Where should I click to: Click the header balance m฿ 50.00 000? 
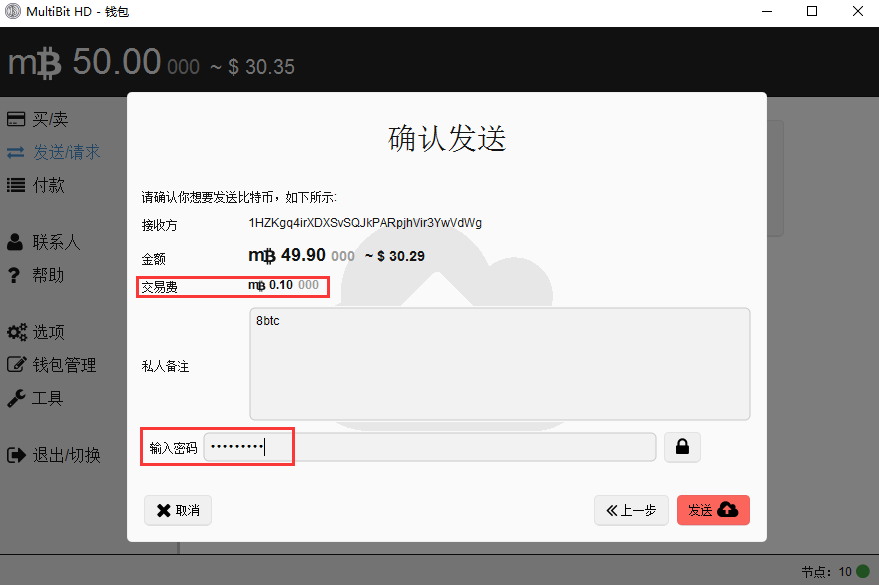click(104, 62)
